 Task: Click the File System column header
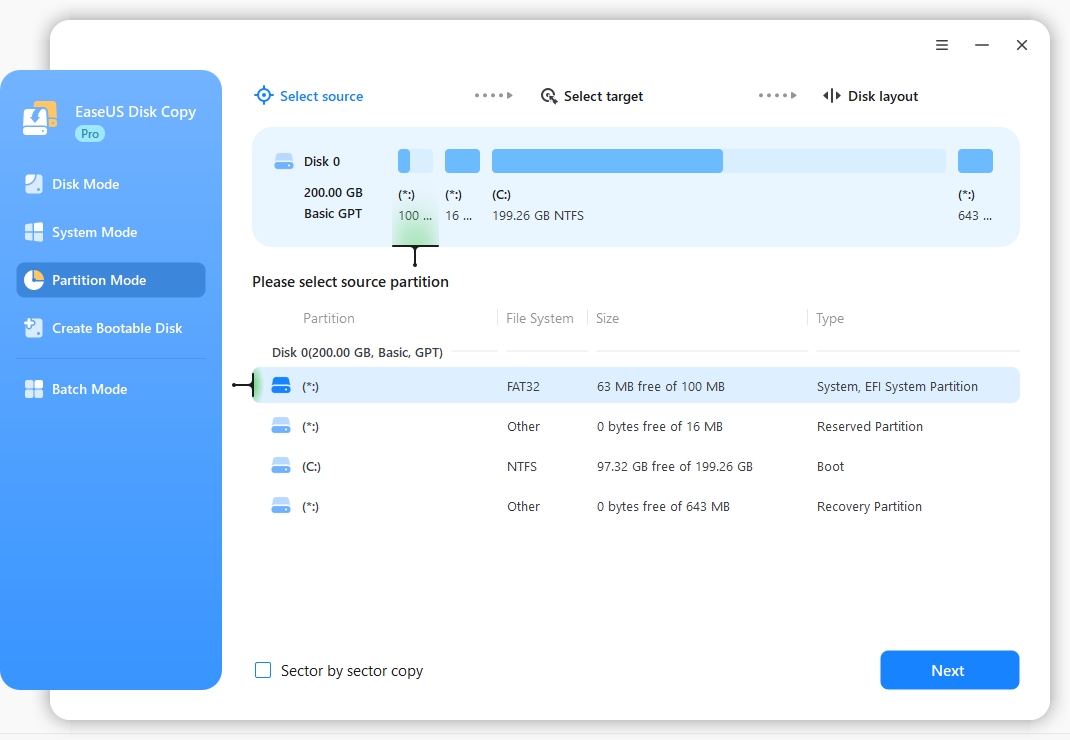coord(540,318)
